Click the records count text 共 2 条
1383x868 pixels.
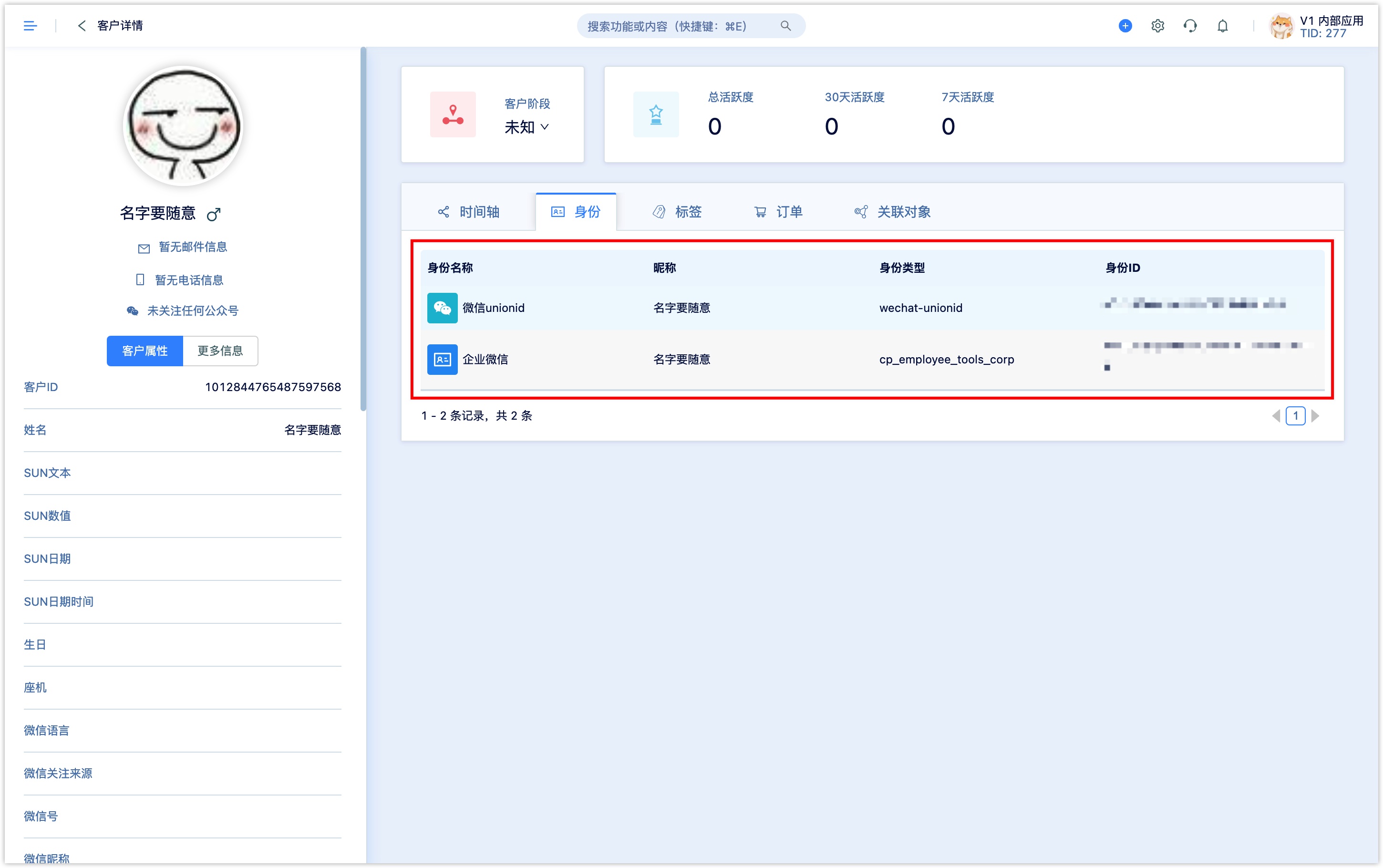pyautogui.click(x=514, y=415)
